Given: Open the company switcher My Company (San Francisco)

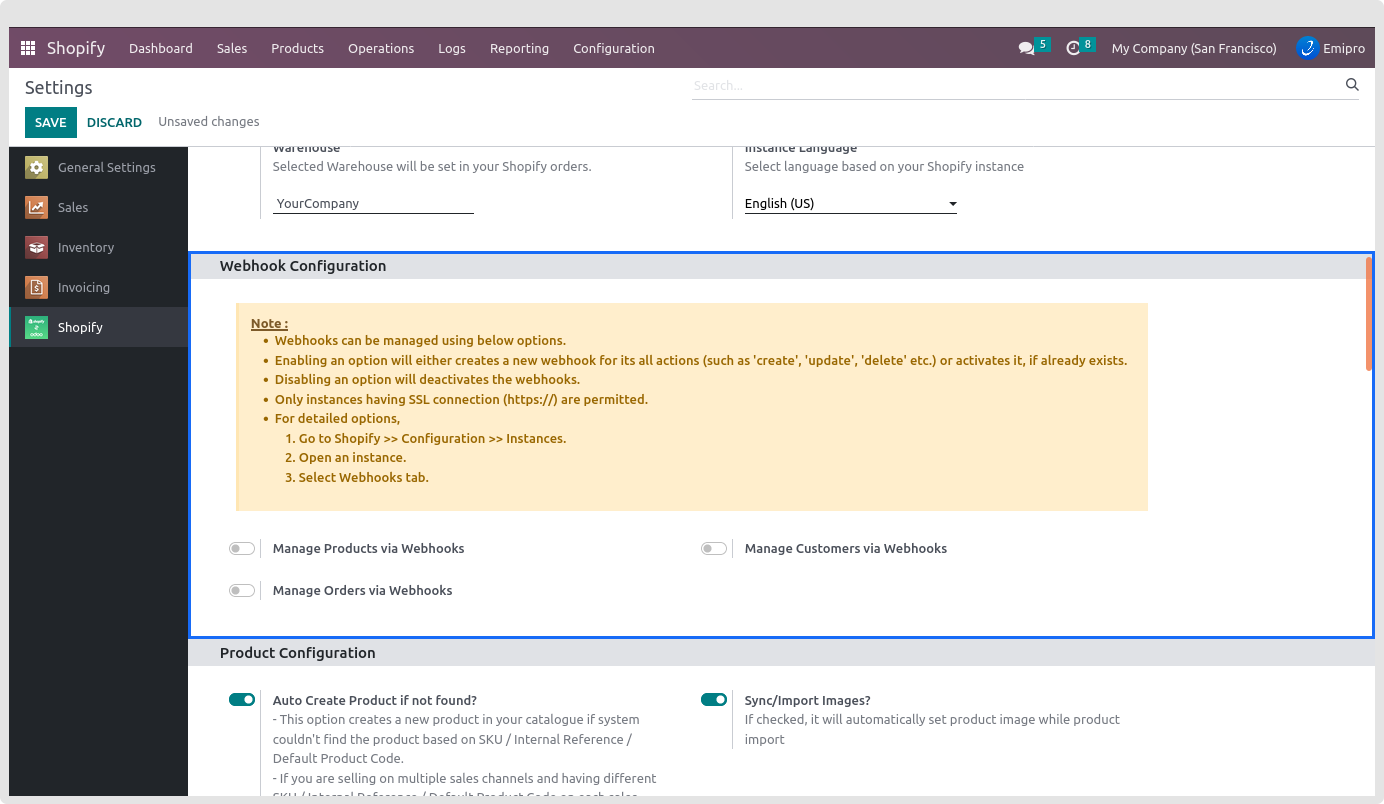Looking at the screenshot, I should [1194, 48].
